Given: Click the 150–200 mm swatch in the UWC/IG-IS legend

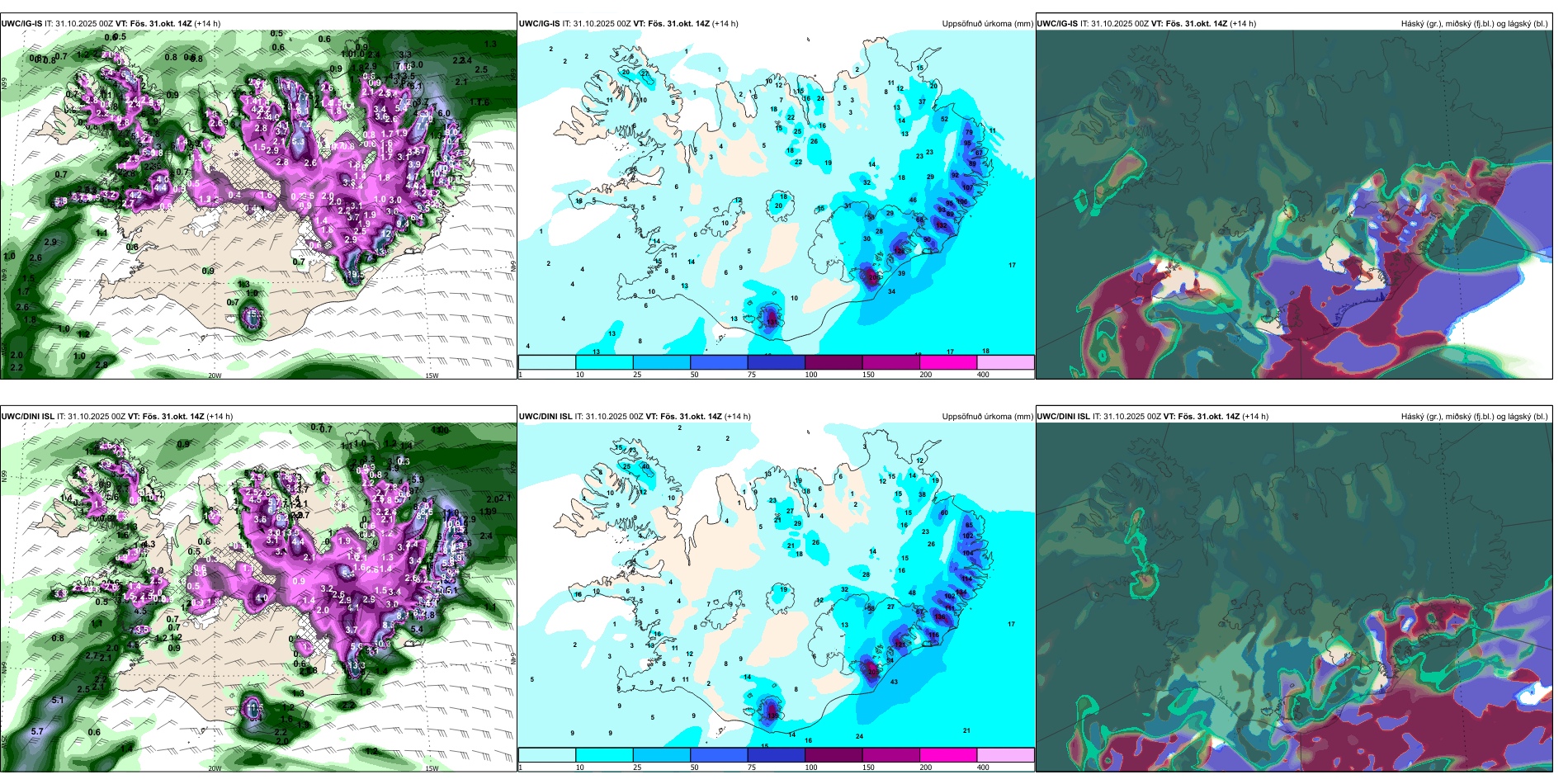Looking at the screenshot, I should [x=891, y=362].
